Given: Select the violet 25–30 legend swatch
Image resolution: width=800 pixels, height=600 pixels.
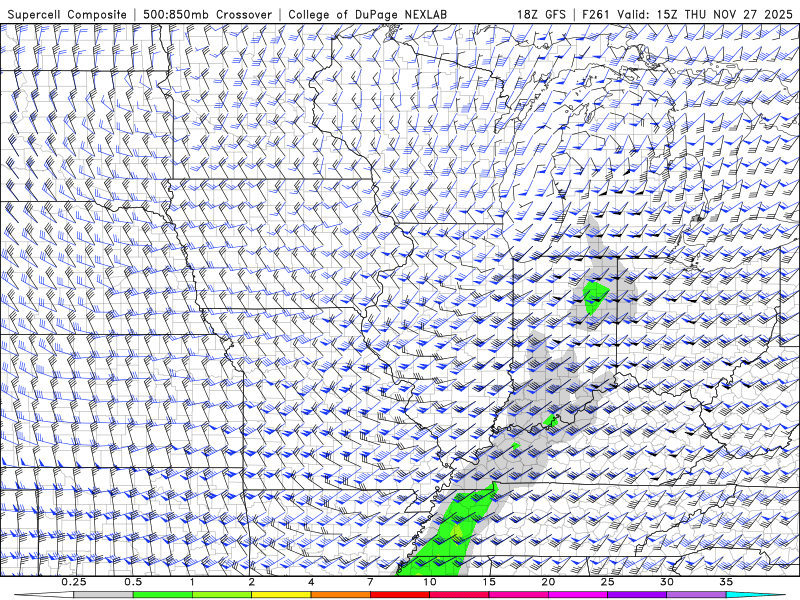Looking at the screenshot, I should [x=637, y=595].
